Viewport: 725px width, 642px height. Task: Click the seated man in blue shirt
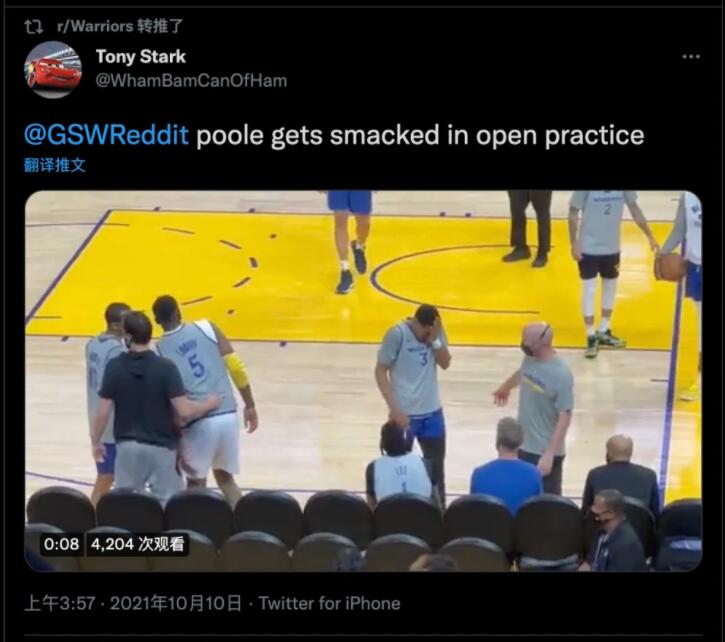click(x=507, y=465)
